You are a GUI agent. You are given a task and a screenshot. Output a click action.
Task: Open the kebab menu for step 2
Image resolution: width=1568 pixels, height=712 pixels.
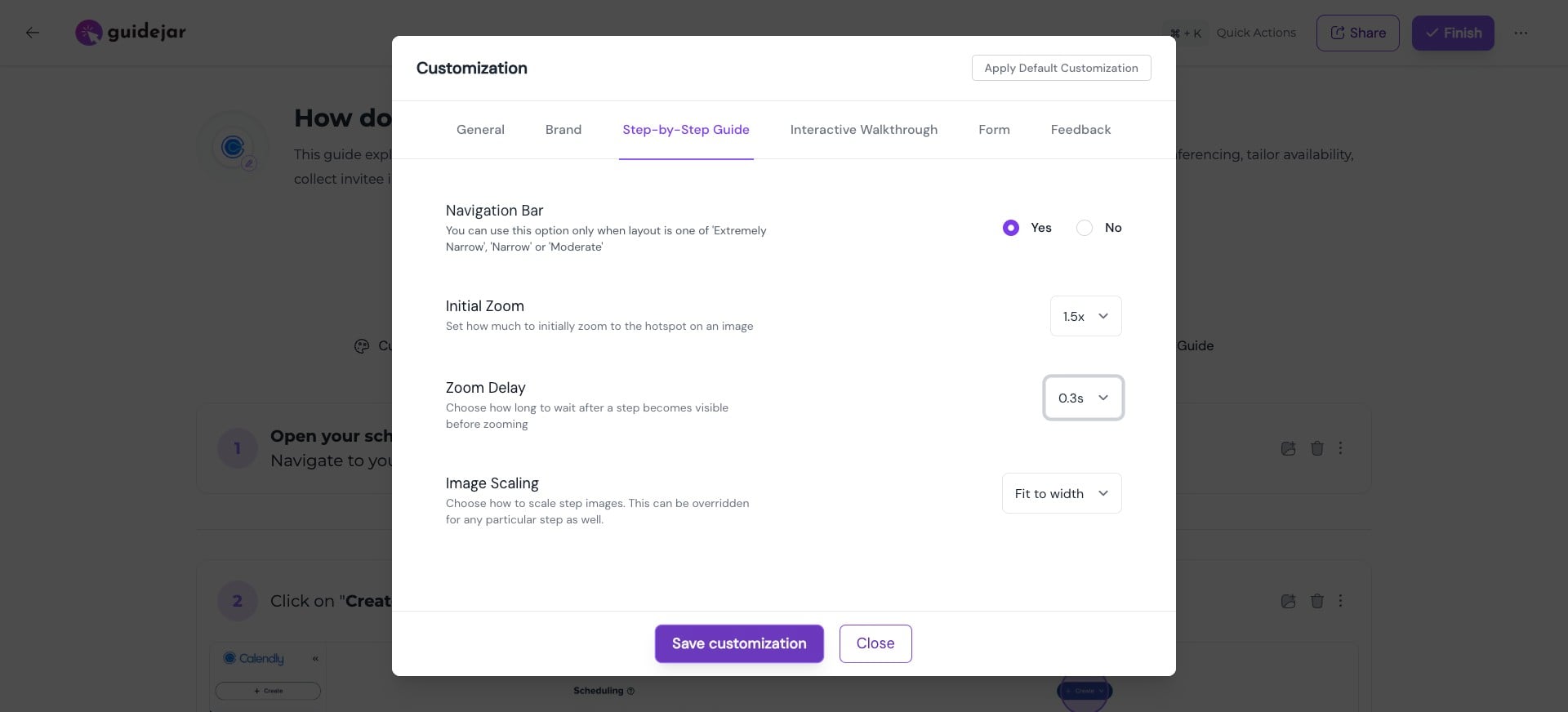(x=1340, y=601)
